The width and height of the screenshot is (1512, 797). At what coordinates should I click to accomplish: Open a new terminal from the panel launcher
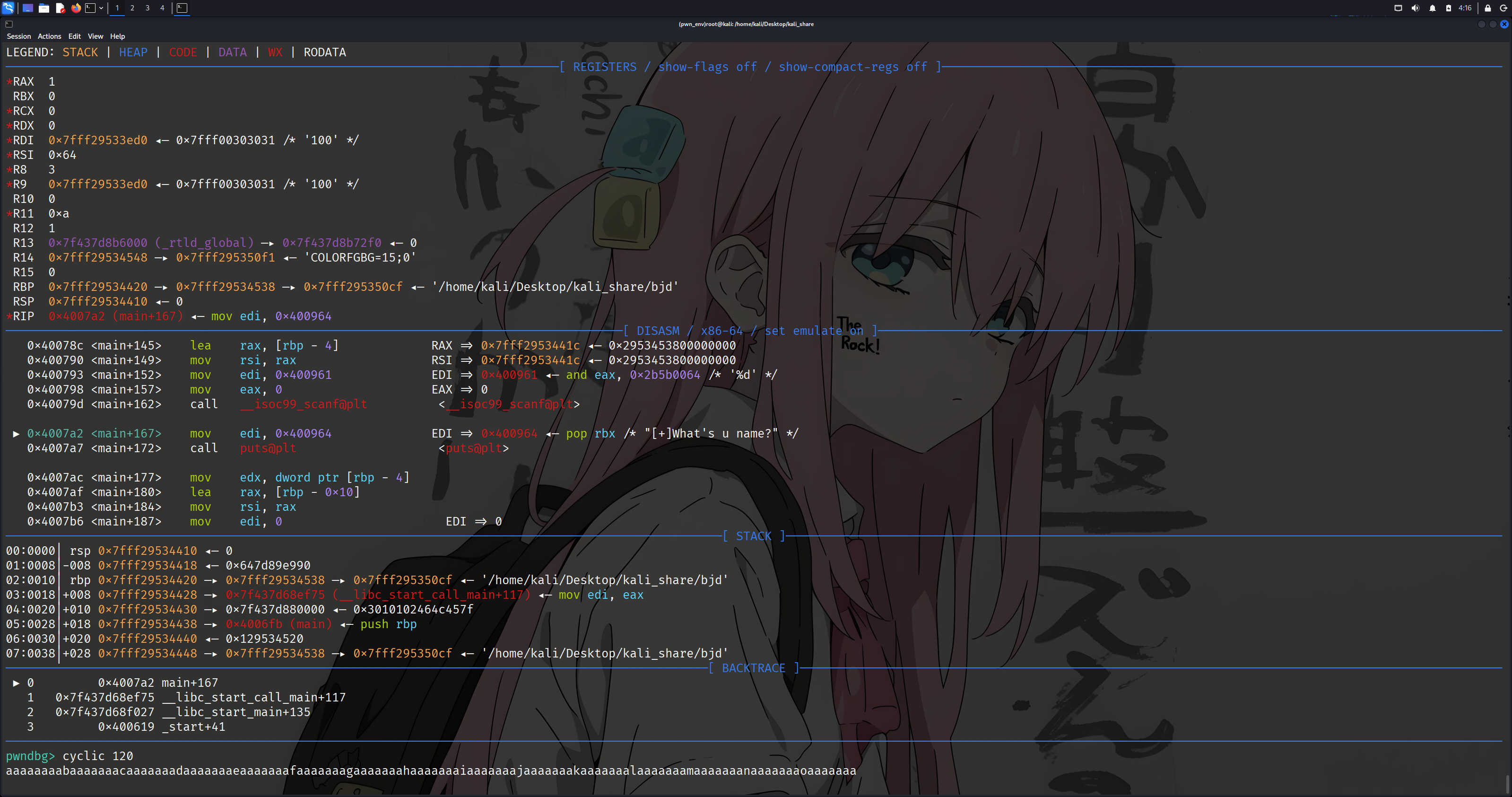click(x=90, y=8)
